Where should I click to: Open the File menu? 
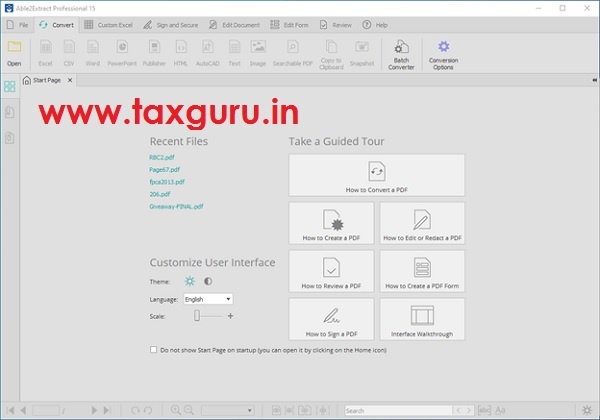18,25
